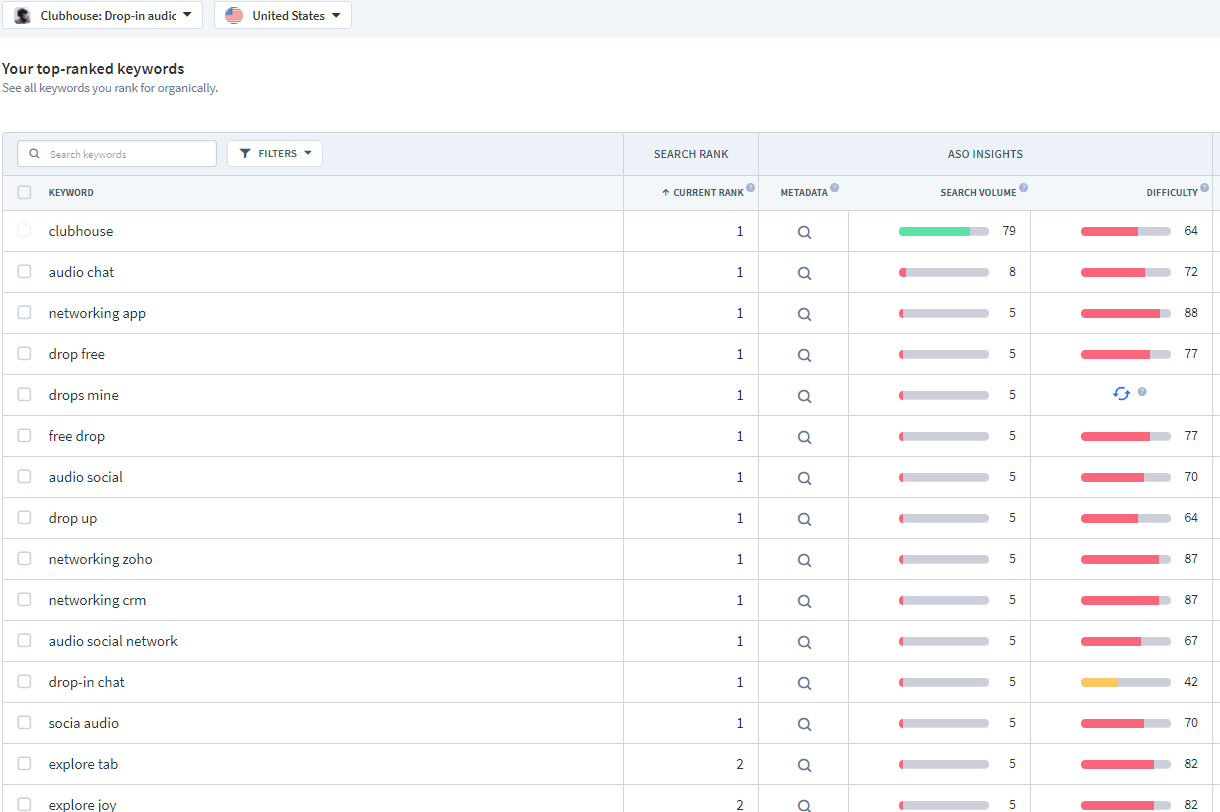The image size is (1220, 812).
Task: Open metadata magnifier for explore tab
Action: (x=804, y=765)
